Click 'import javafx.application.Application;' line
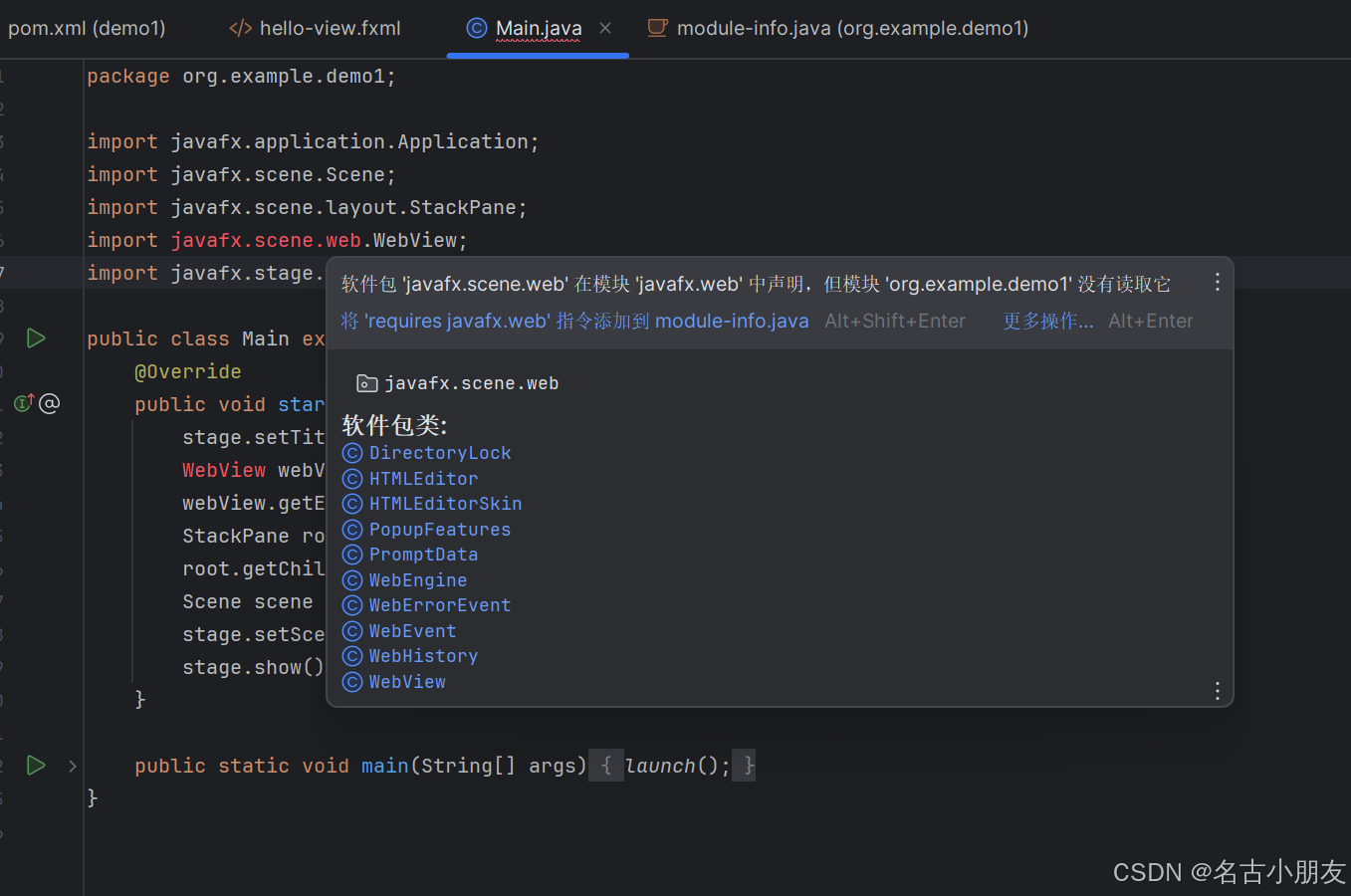Viewport: 1351px width, 896px height. tap(313, 141)
